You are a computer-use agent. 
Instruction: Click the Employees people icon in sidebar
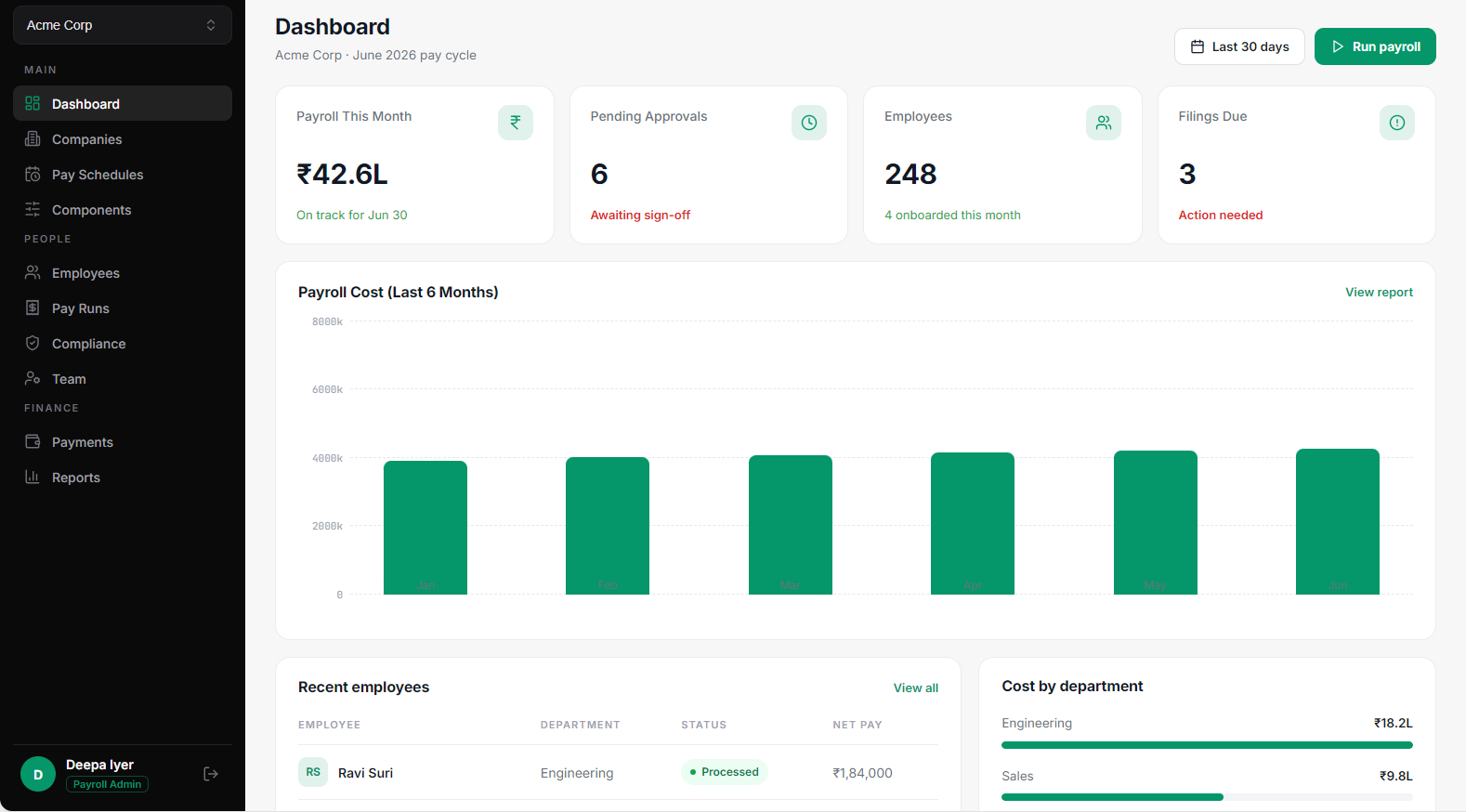tap(33, 272)
